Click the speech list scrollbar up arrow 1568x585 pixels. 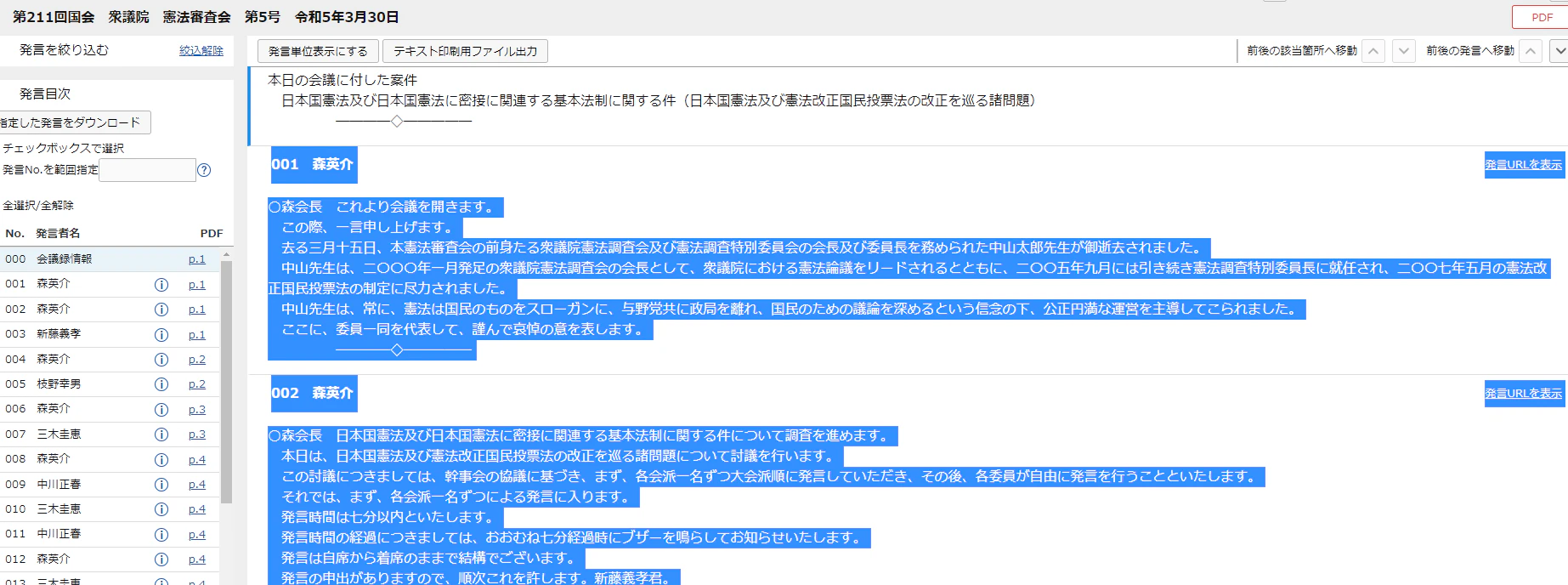coord(226,254)
